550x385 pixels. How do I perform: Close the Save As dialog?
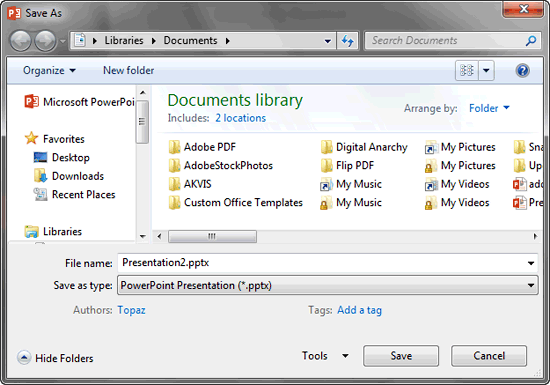tap(523, 9)
